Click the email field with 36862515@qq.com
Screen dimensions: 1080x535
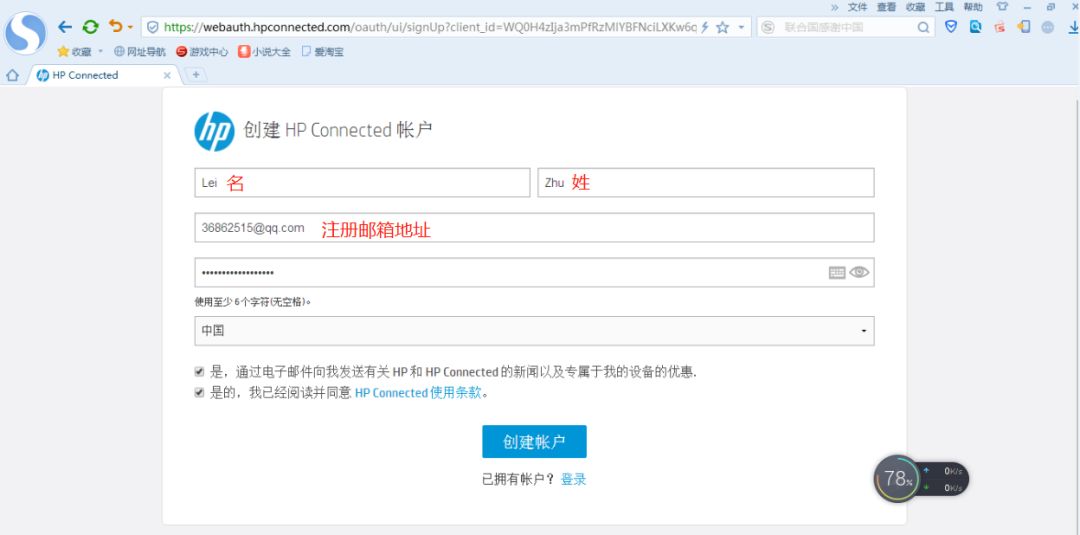[x=534, y=228]
